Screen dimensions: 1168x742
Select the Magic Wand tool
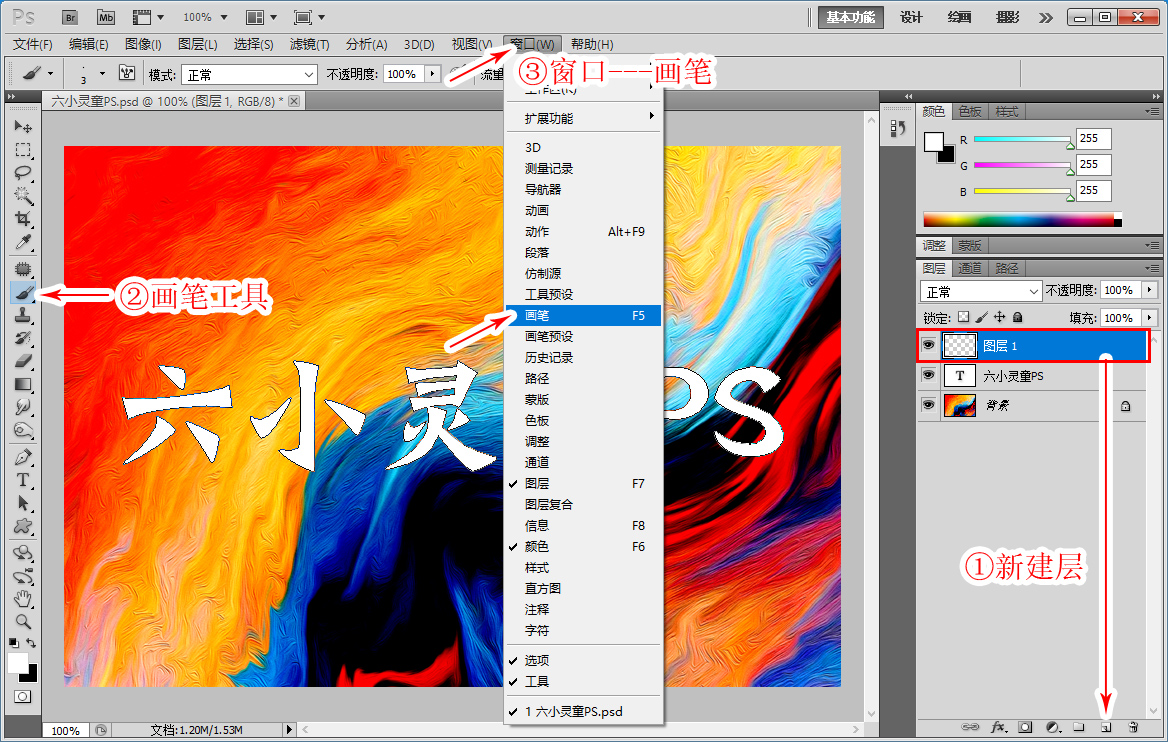[x=23, y=196]
